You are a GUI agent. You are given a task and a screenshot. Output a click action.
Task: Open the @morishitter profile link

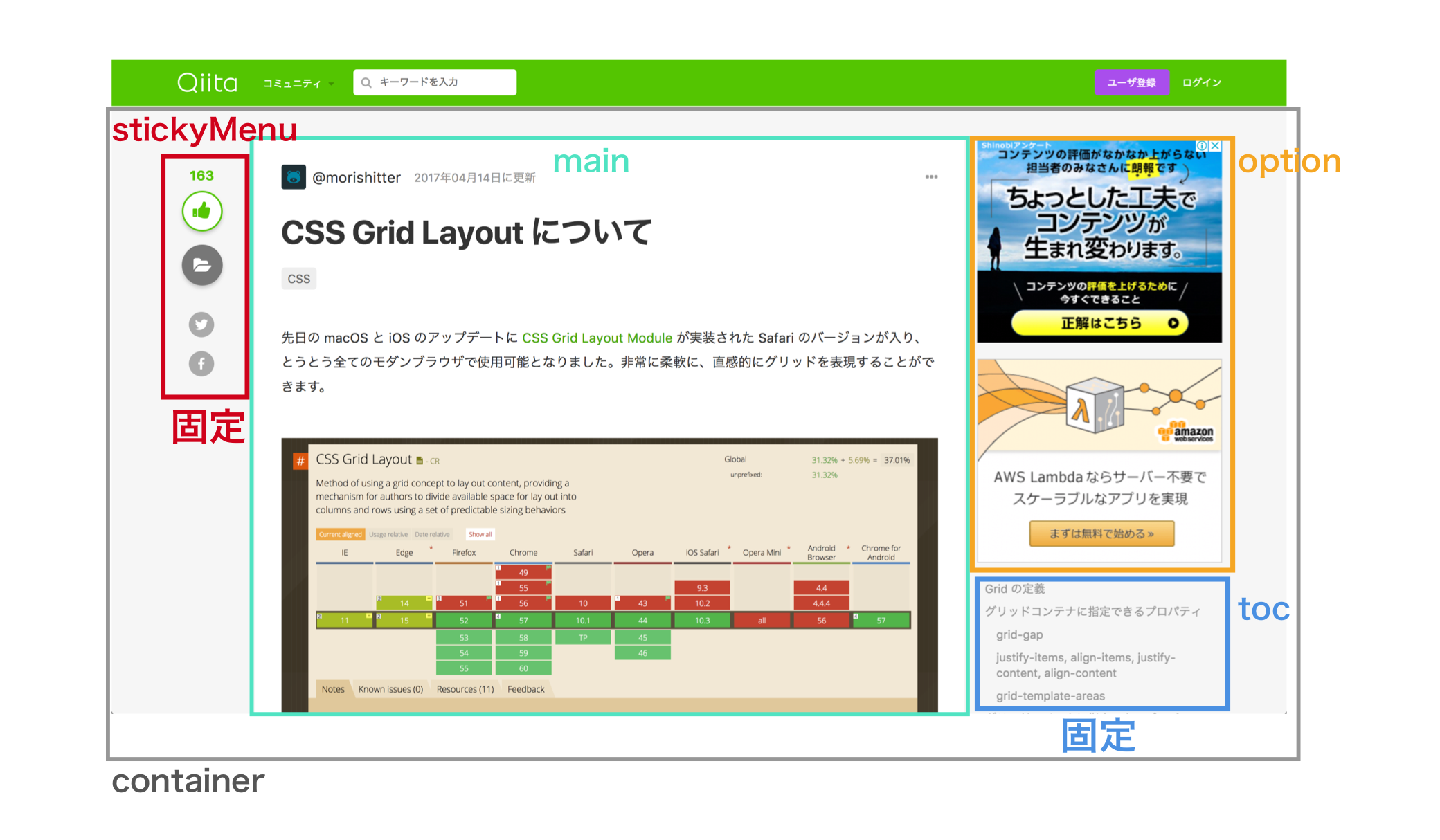click(x=357, y=178)
